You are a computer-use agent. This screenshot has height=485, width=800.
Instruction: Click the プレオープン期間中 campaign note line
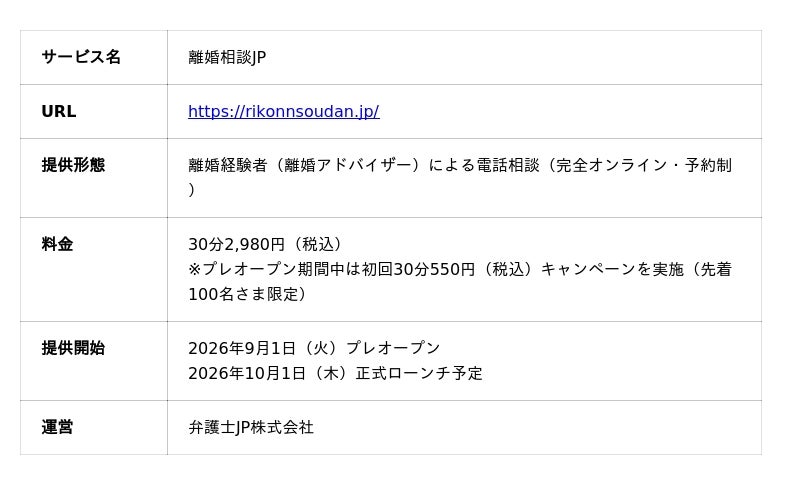(x=460, y=269)
